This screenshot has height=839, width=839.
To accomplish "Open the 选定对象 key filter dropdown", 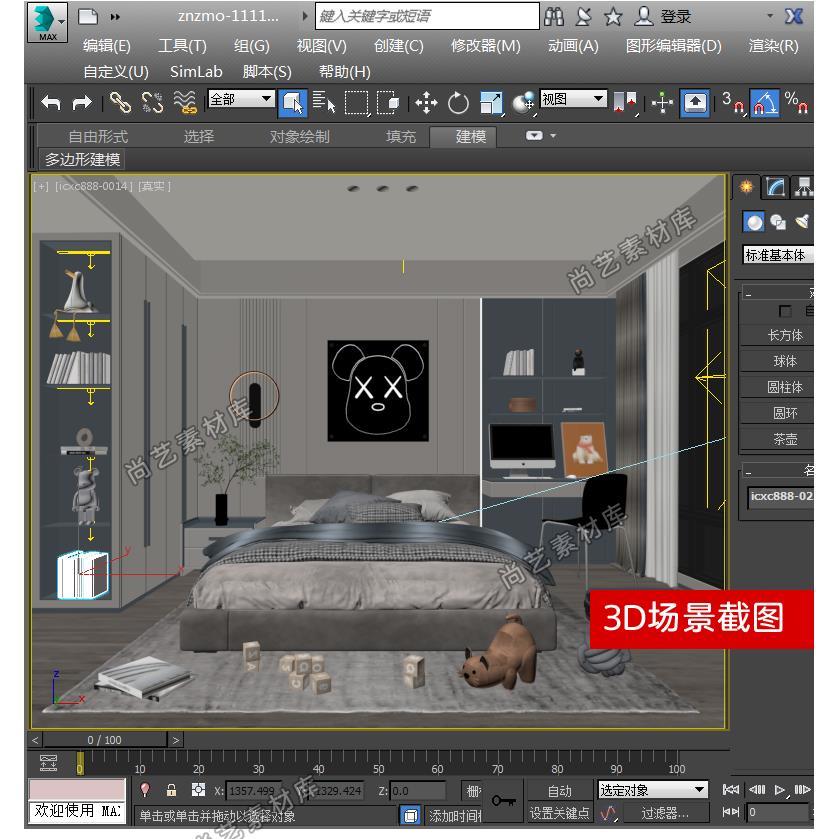I will (653, 790).
